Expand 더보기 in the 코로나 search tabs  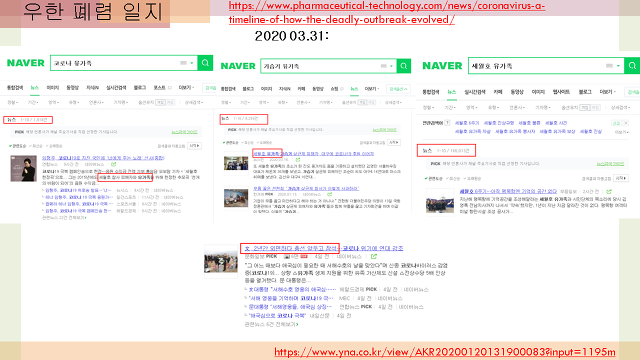tap(186, 88)
